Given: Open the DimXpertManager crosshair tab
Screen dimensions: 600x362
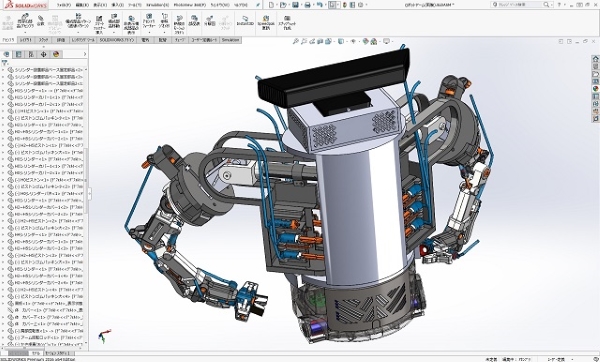Looking at the screenshot, I should tap(44, 54).
